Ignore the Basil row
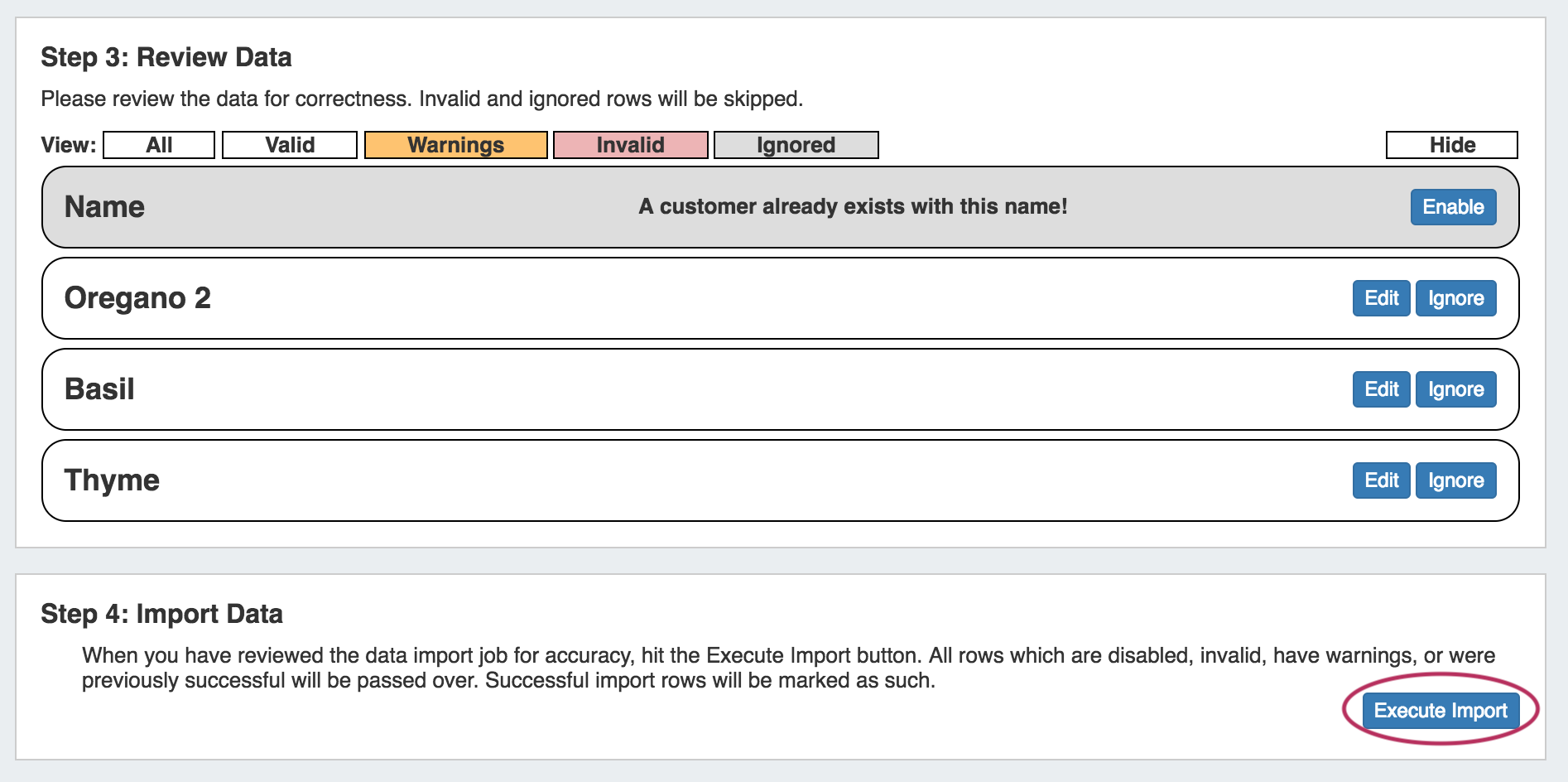The width and height of the screenshot is (1568, 782). click(1455, 389)
